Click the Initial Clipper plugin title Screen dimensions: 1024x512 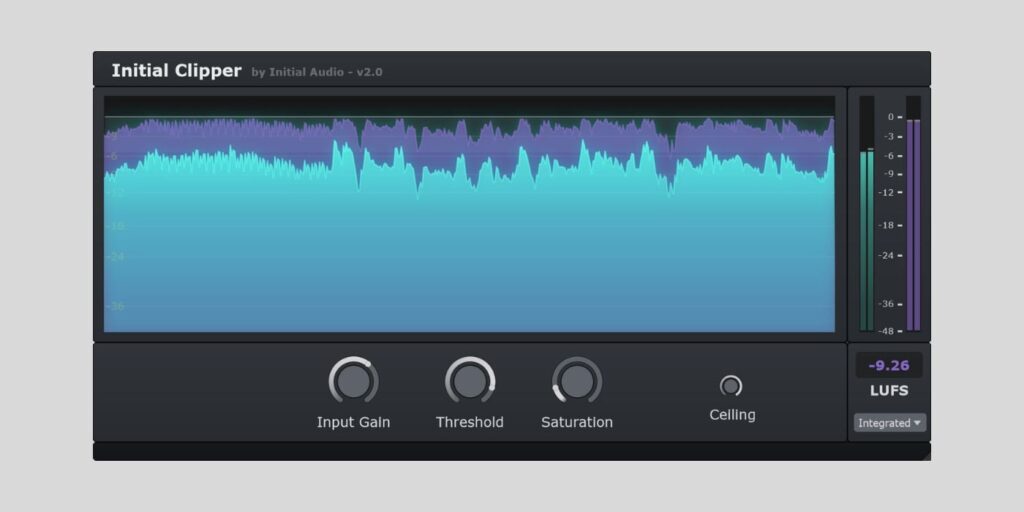pos(176,71)
